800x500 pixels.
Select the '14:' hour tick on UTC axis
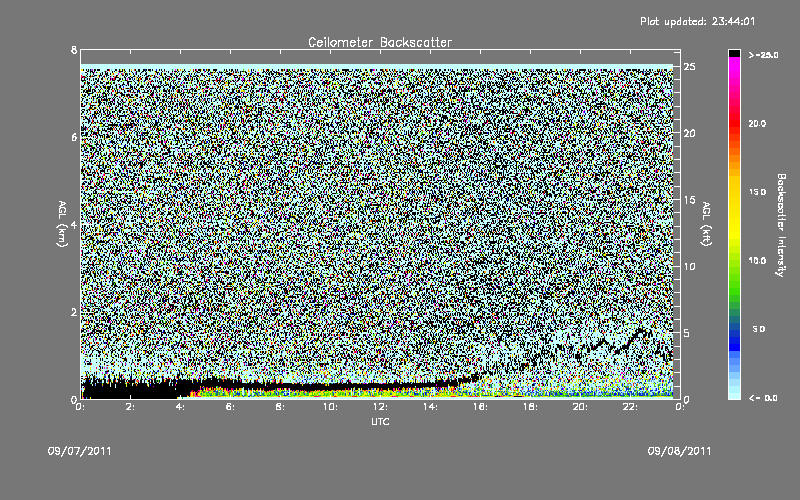430,407
